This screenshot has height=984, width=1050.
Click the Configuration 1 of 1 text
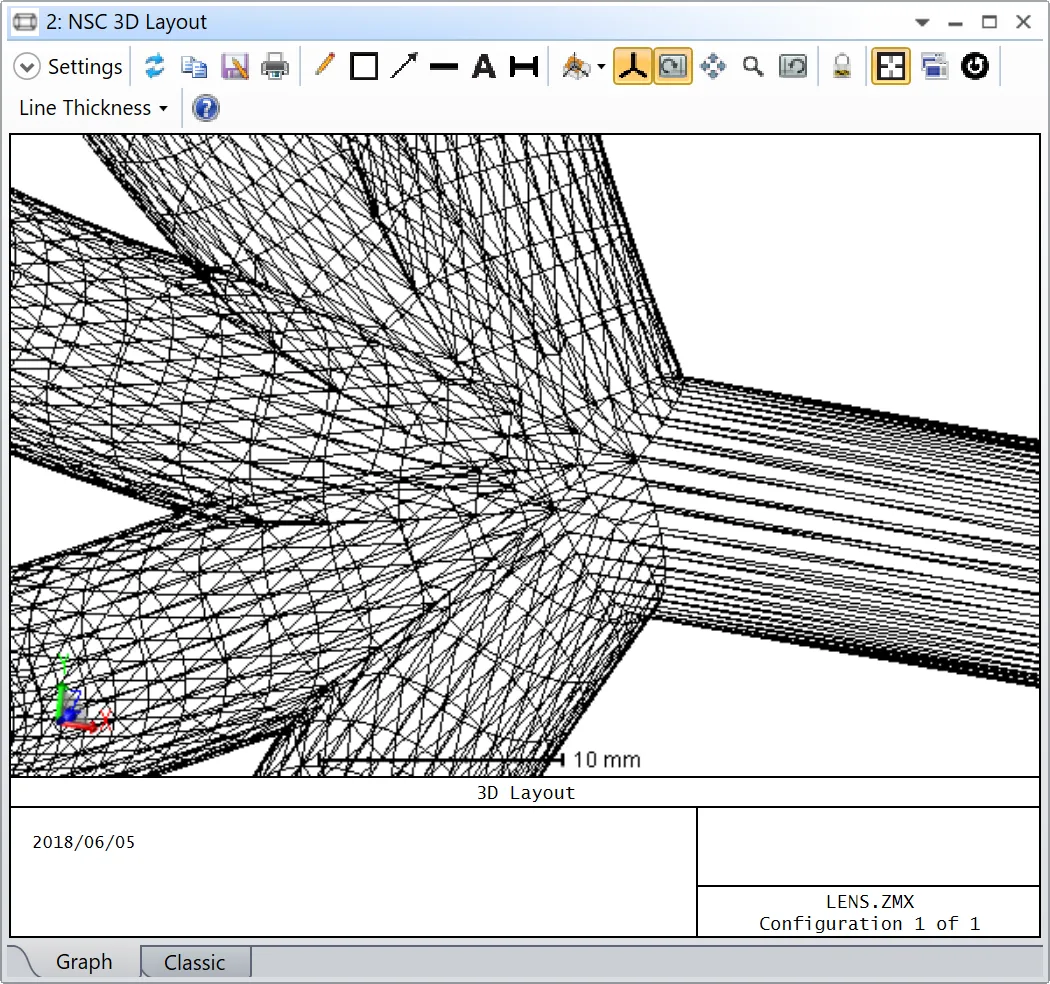[869, 924]
